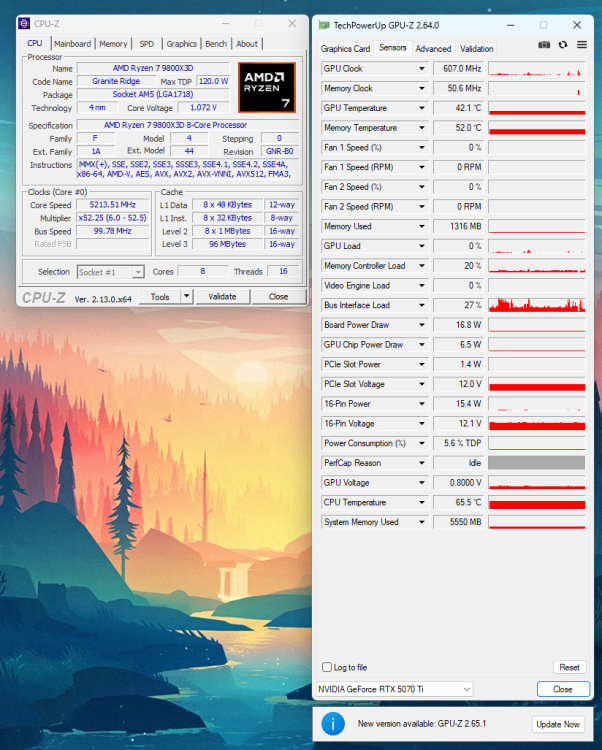Click the GPU-Z title bar app icon

(x=324, y=25)
